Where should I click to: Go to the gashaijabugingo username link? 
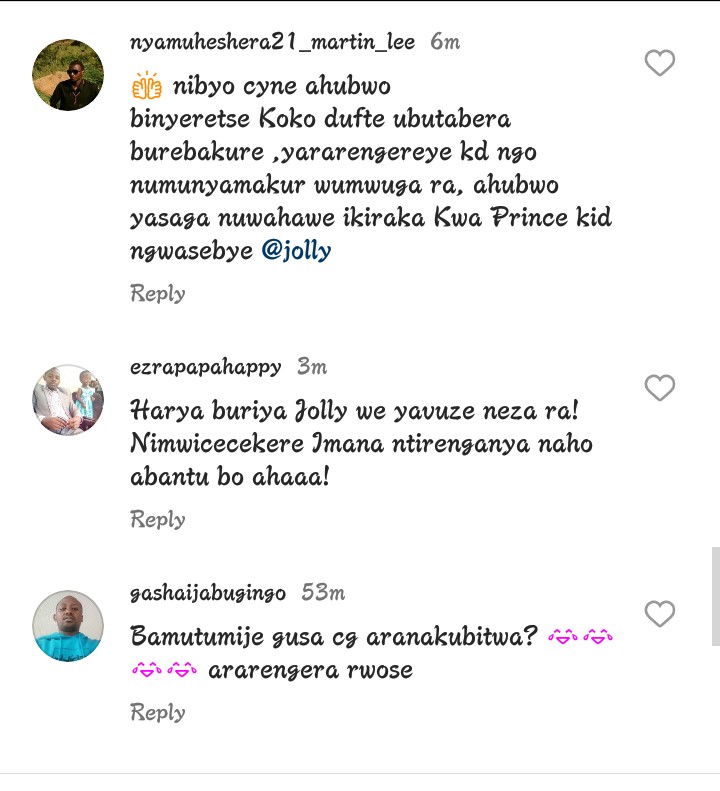tap(208, 593)
